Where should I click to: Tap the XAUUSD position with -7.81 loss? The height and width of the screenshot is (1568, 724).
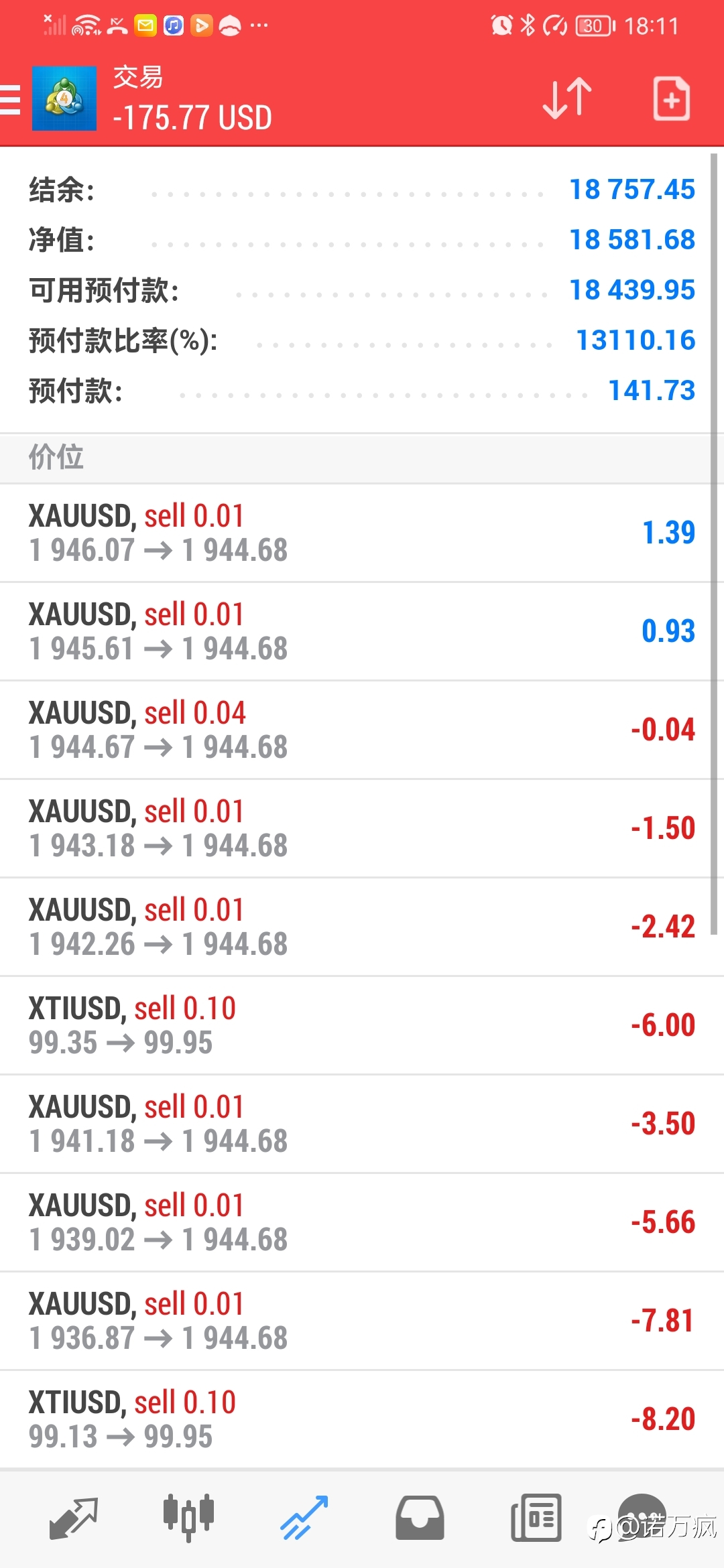(x=362, y=1321)
